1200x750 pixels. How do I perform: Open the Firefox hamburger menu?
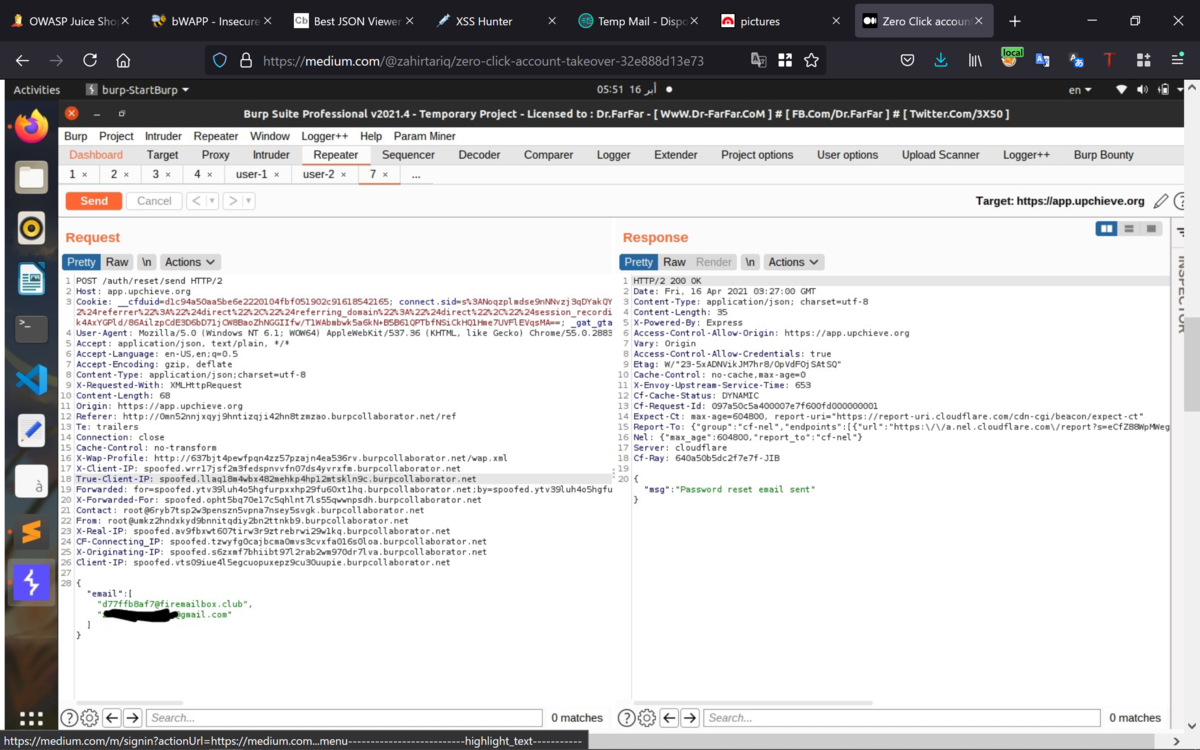[x=1177, y=60]
